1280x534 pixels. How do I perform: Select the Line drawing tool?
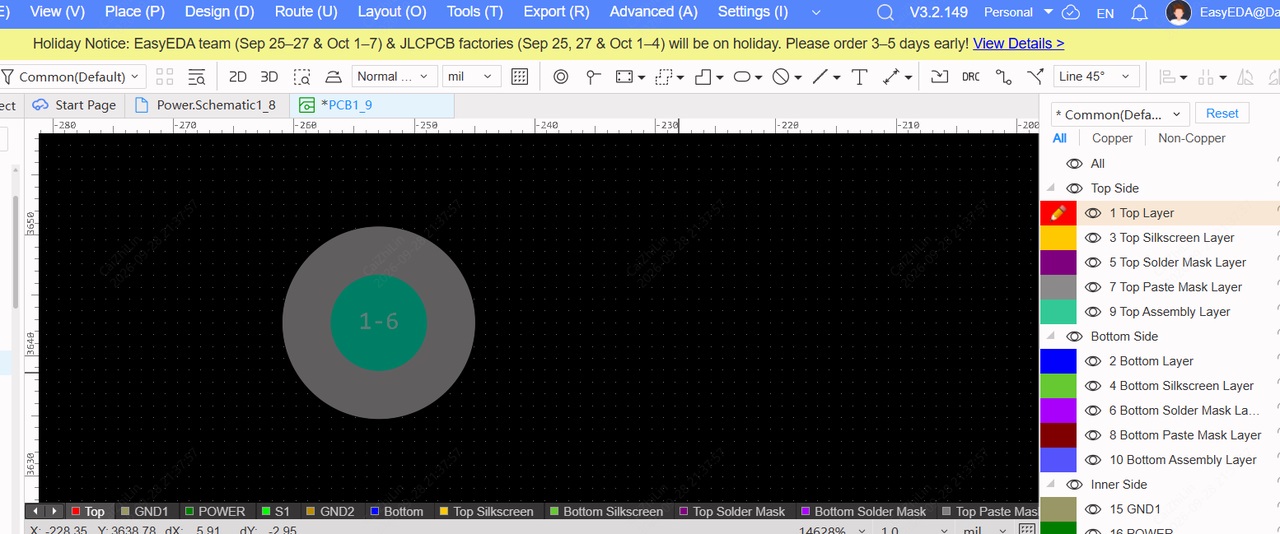821,77
